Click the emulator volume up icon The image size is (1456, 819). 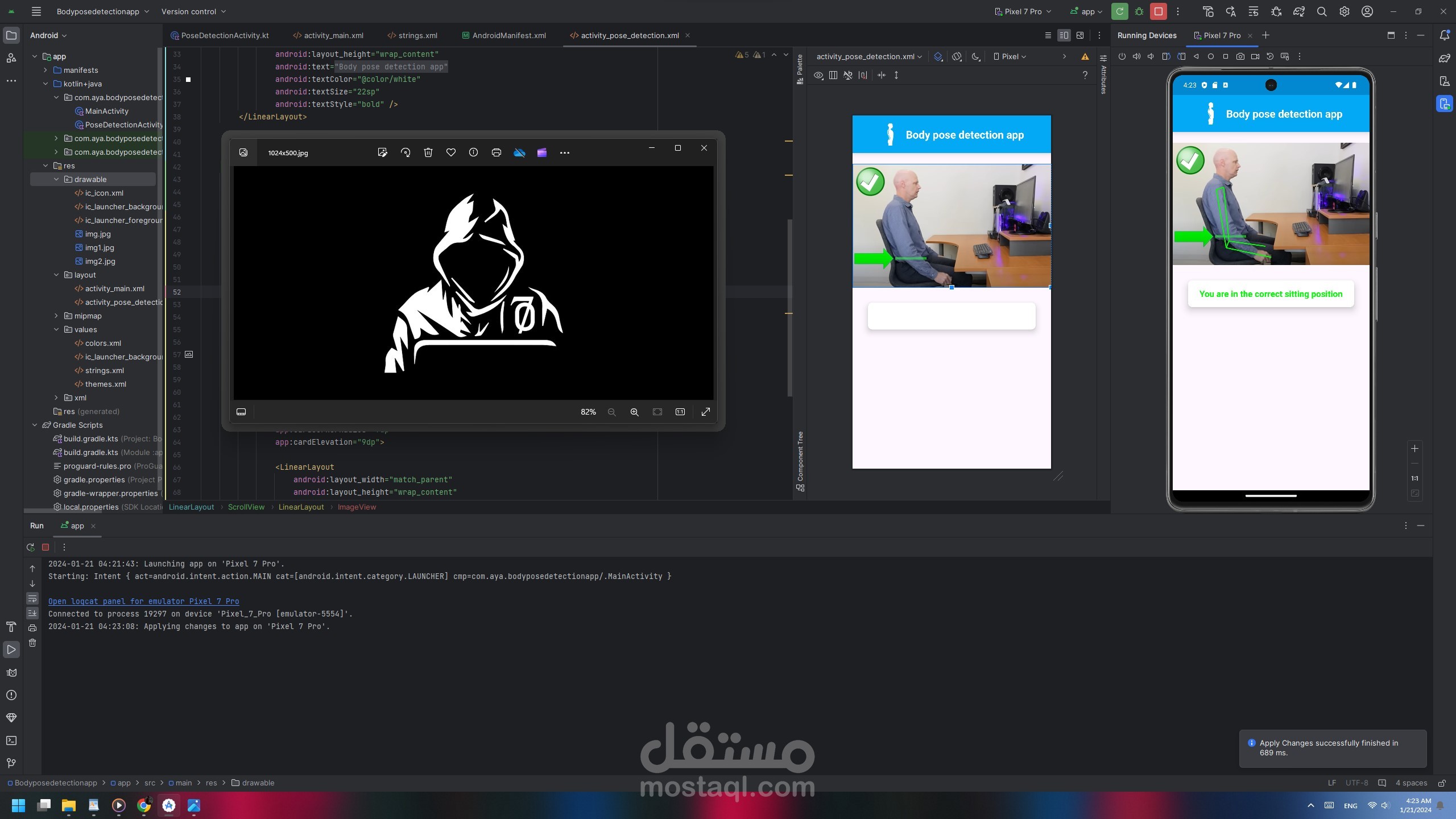point(1136,56)
